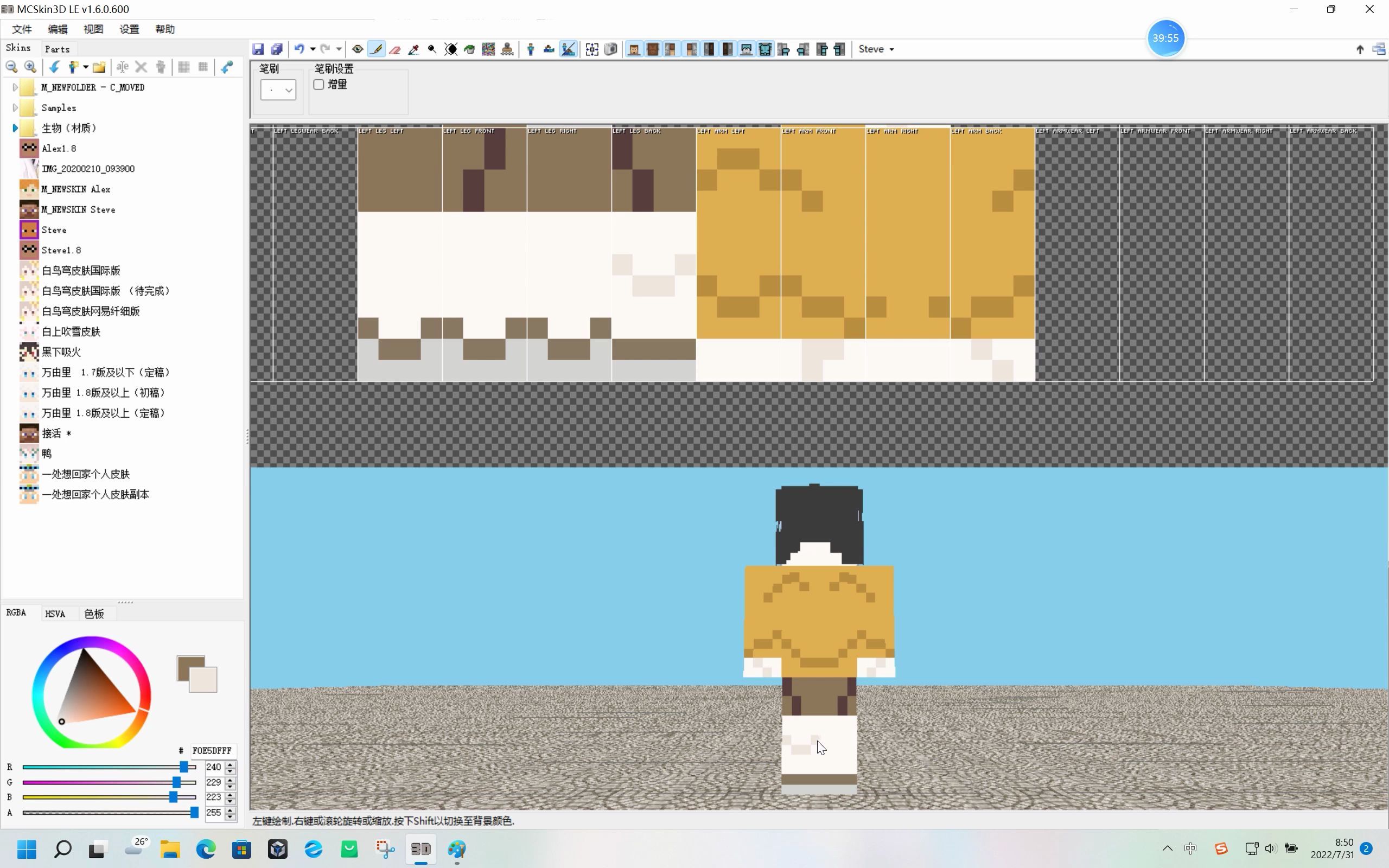
Task: Switch to the 2D texture view icon
Action: pos(549,49)
